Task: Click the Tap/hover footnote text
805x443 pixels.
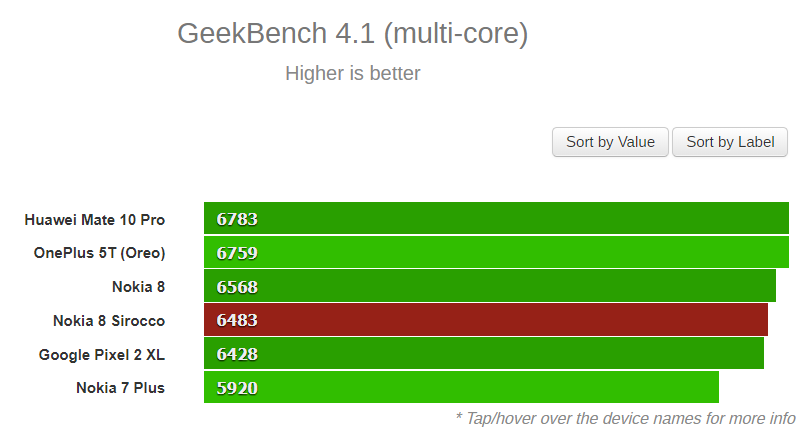Action: pos(625,419)
